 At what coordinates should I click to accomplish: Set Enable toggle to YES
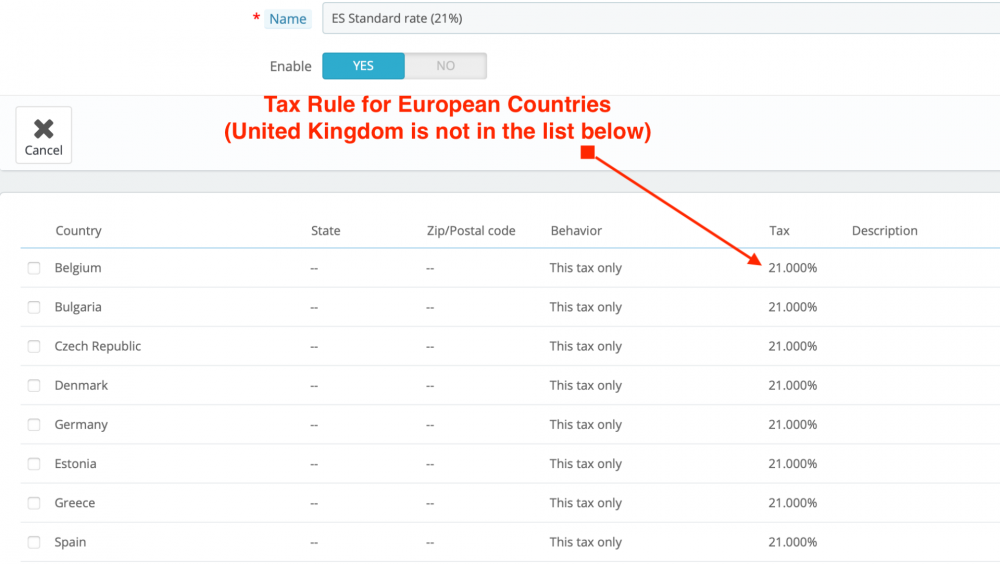364,66
